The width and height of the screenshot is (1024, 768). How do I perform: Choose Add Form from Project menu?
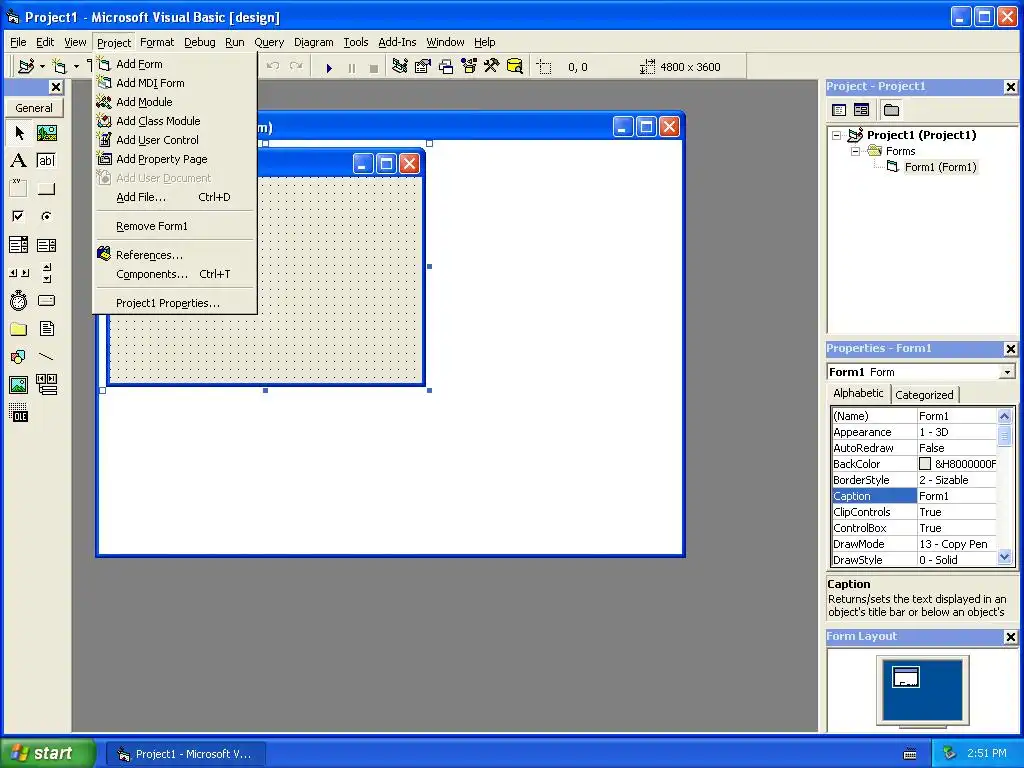click(175, 64)
